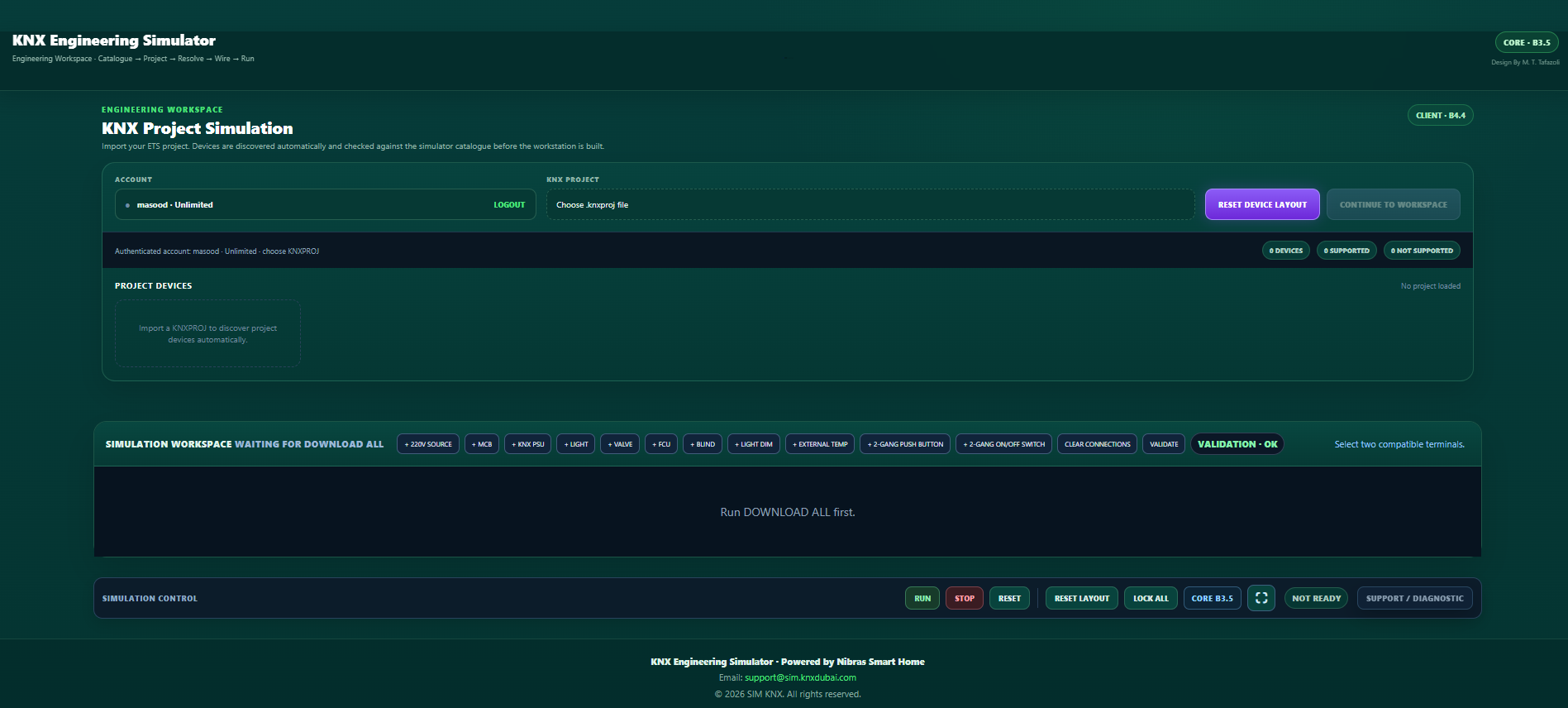Image resolution: width=1568 pixels, height=708 pixels.
Task: Click the Core B3.5 badge in header
Action: point(1527,42)
